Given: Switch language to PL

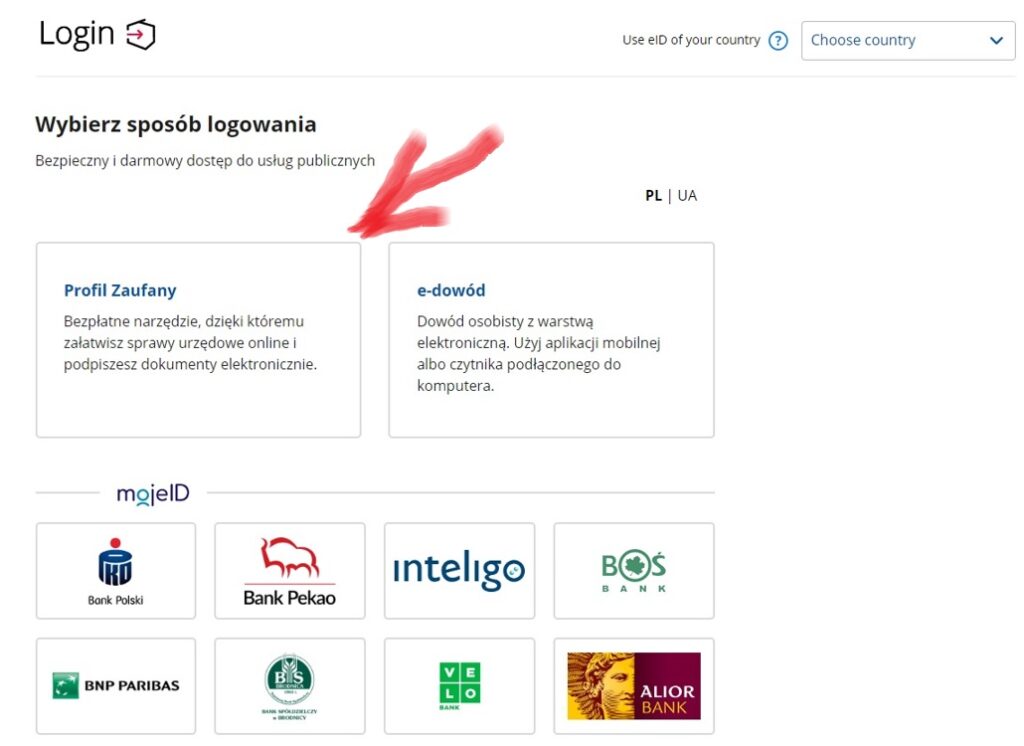Looking at the screenshot, I should point(653,195).
